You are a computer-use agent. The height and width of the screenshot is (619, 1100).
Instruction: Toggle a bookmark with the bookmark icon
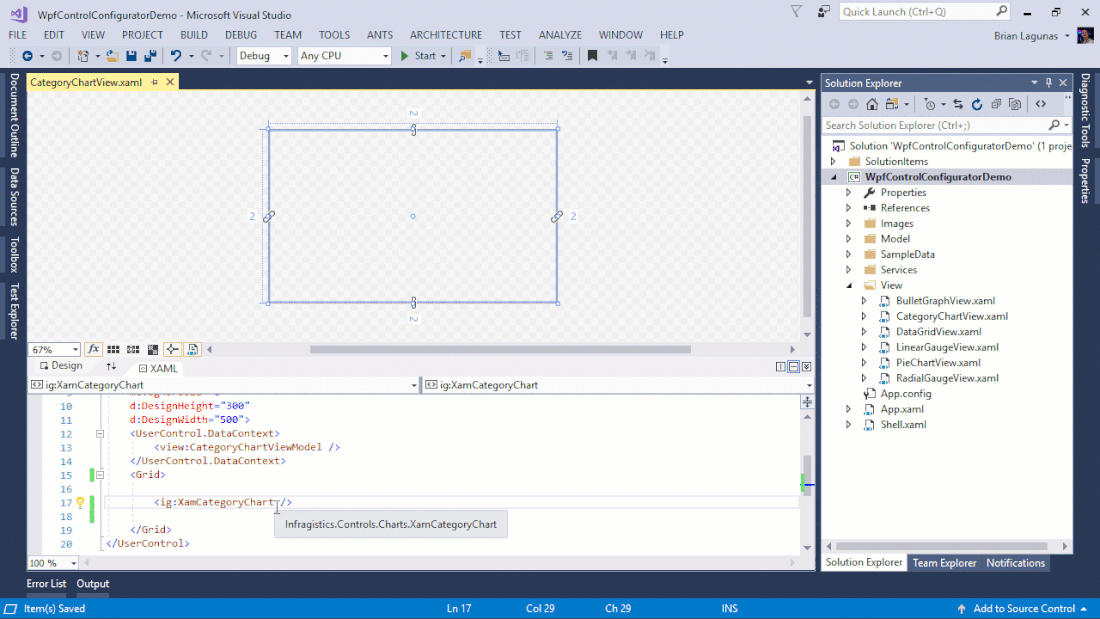[x=592, y=56]
